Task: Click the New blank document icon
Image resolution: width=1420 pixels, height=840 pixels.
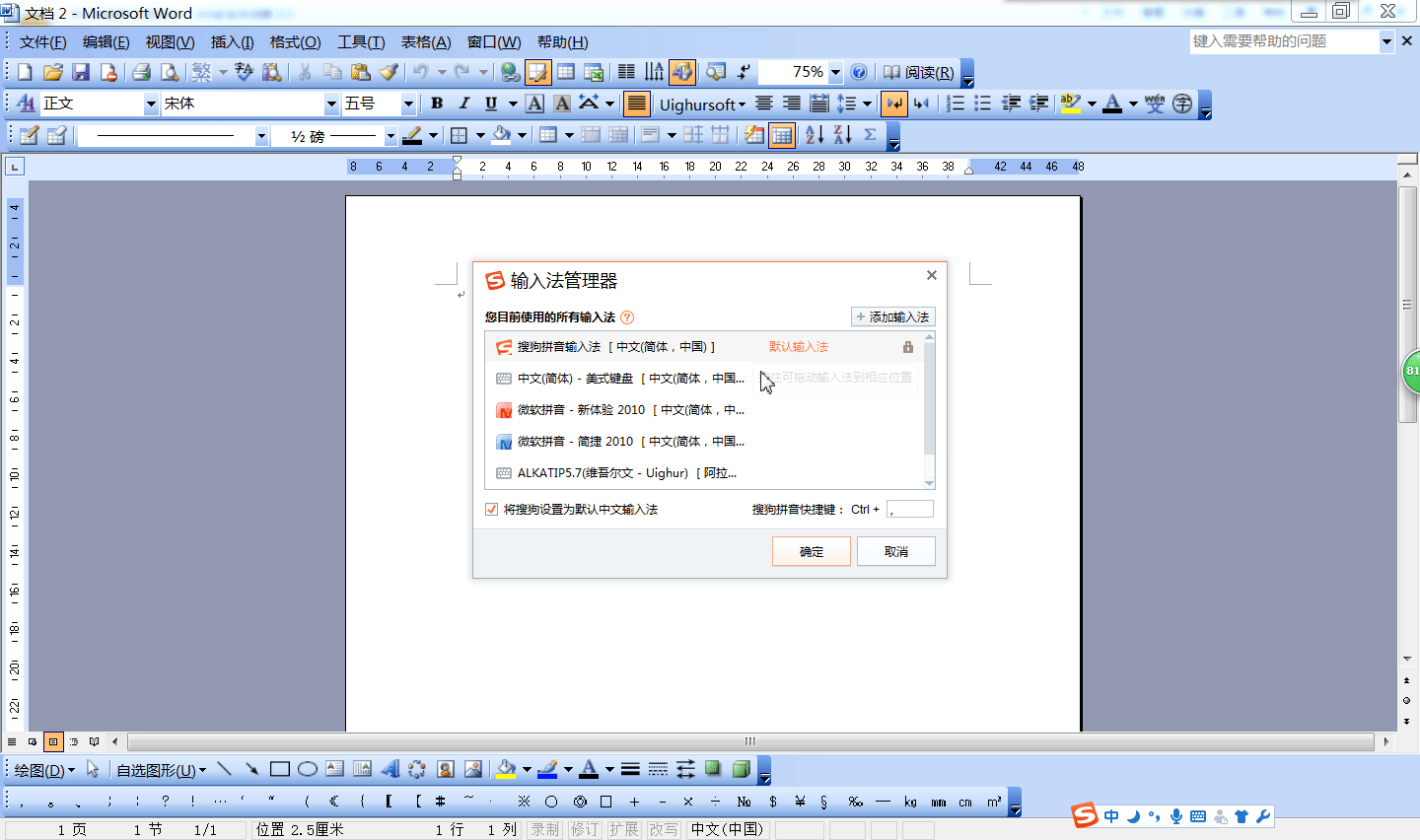Action: pos(26,72)
